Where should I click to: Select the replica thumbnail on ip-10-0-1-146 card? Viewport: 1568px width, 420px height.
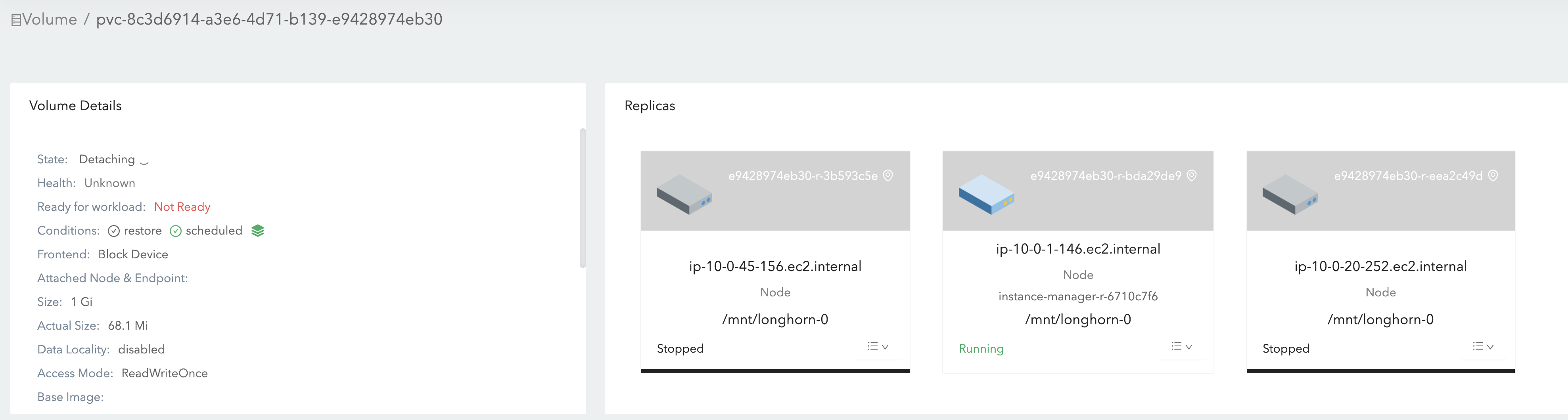coord(1077,190)
